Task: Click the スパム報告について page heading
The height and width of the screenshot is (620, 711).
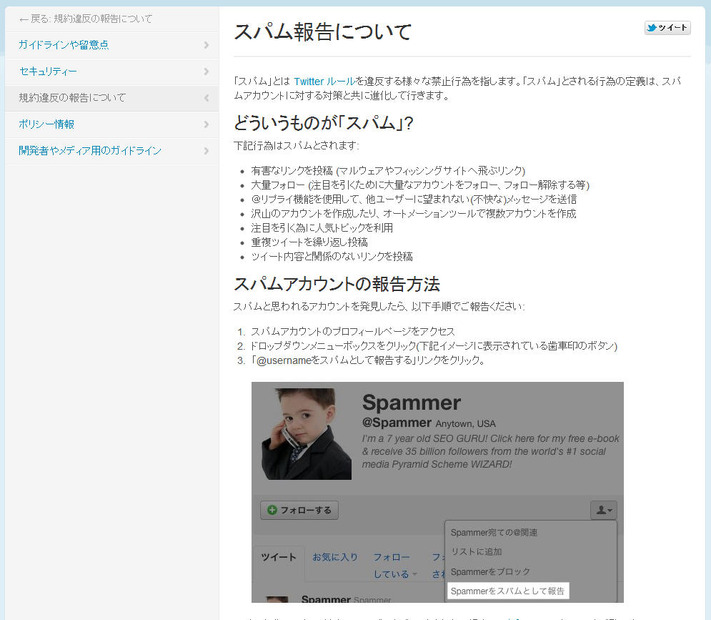Action: 323,32
